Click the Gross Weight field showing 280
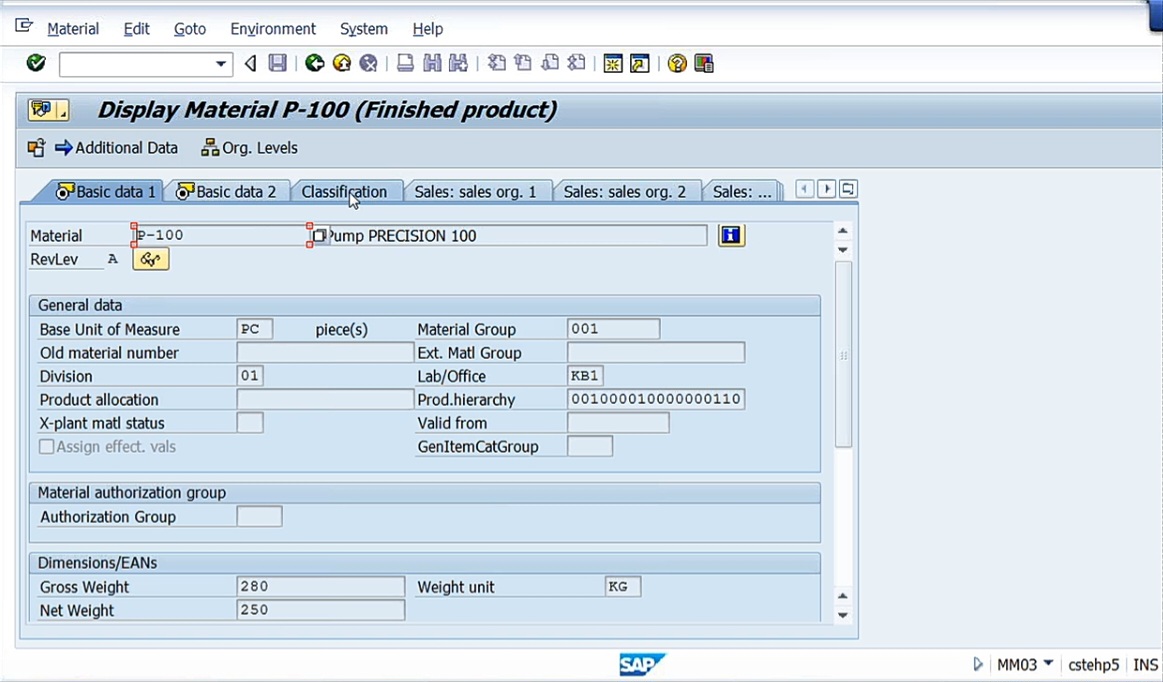 pyautogui.click(x=320, y=586)
